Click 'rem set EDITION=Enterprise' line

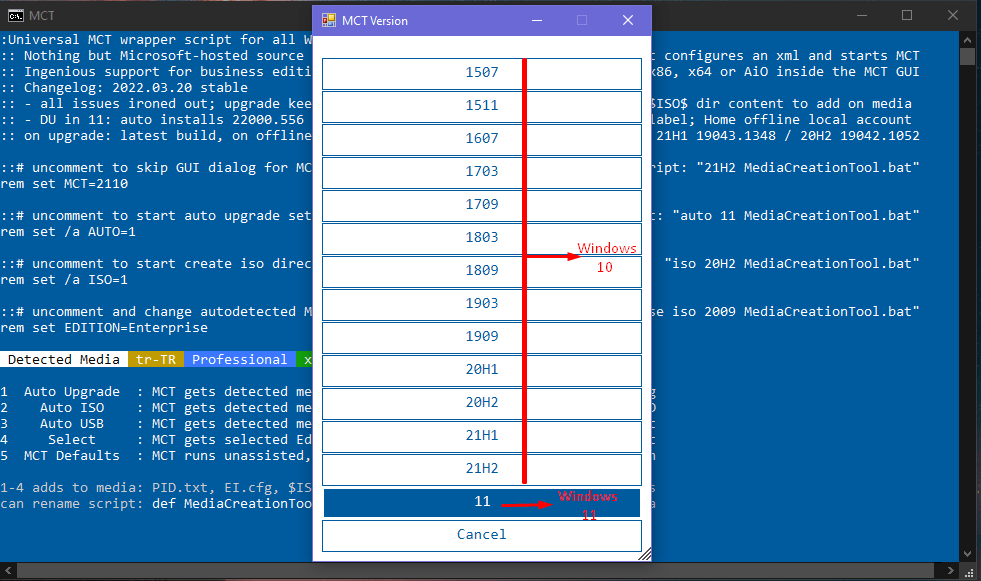104,328
